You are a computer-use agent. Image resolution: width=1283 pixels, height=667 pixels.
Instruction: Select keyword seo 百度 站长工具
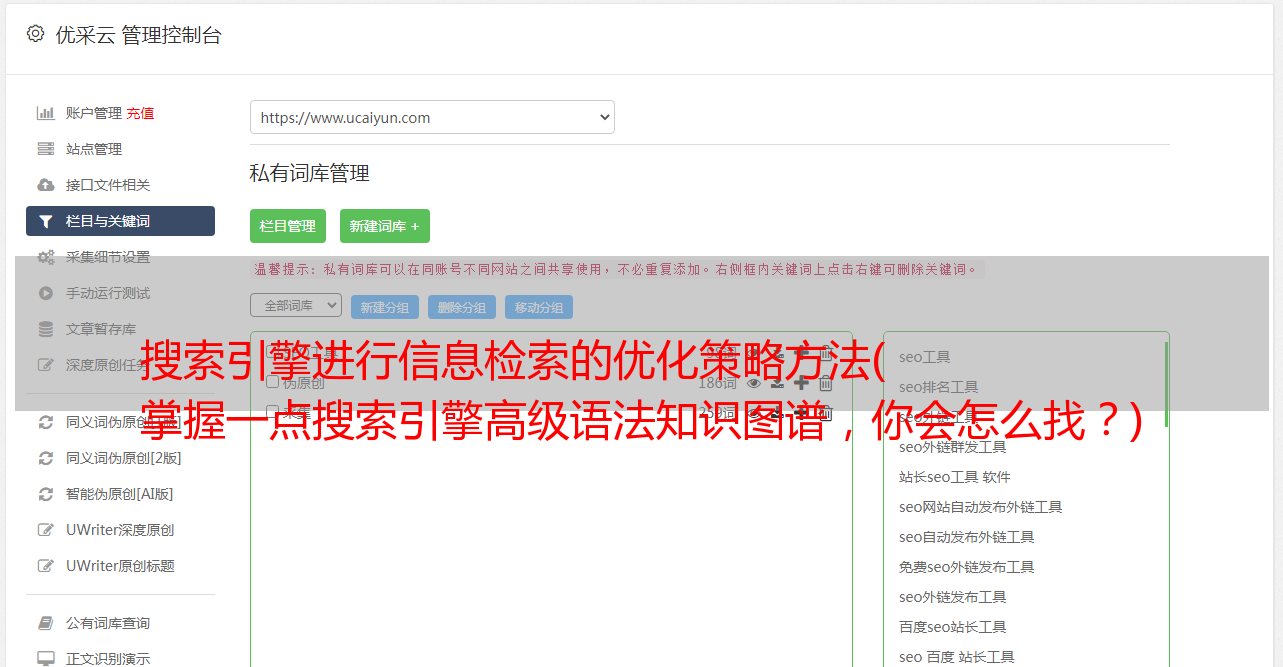(957, 657)
